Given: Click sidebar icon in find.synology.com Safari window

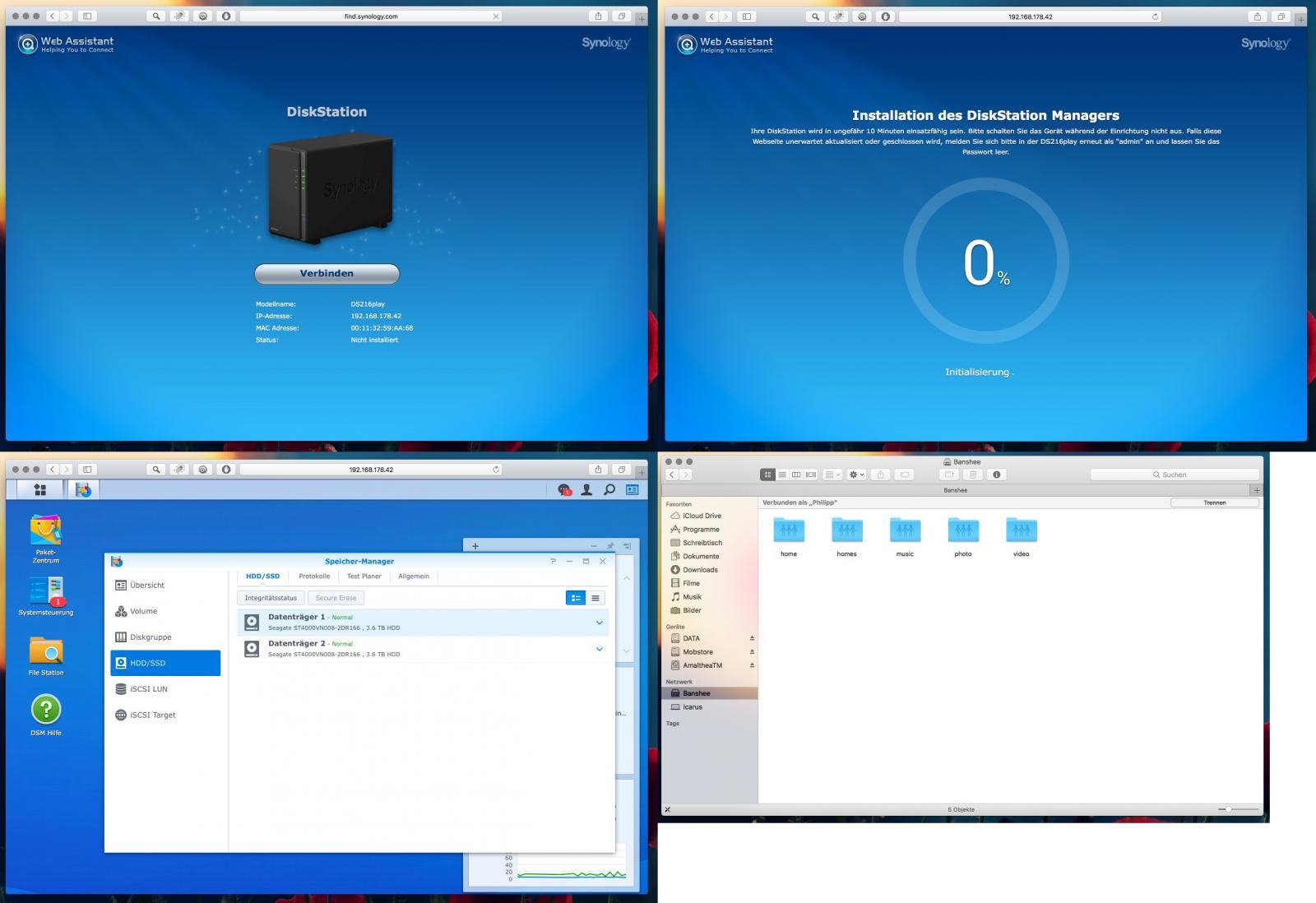Looking at the screenshot, I should [x=86, y=16].
